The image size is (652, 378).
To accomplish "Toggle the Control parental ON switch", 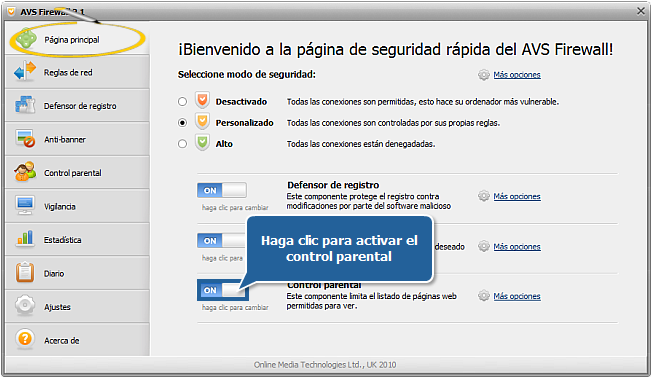I will click(222, 290).
